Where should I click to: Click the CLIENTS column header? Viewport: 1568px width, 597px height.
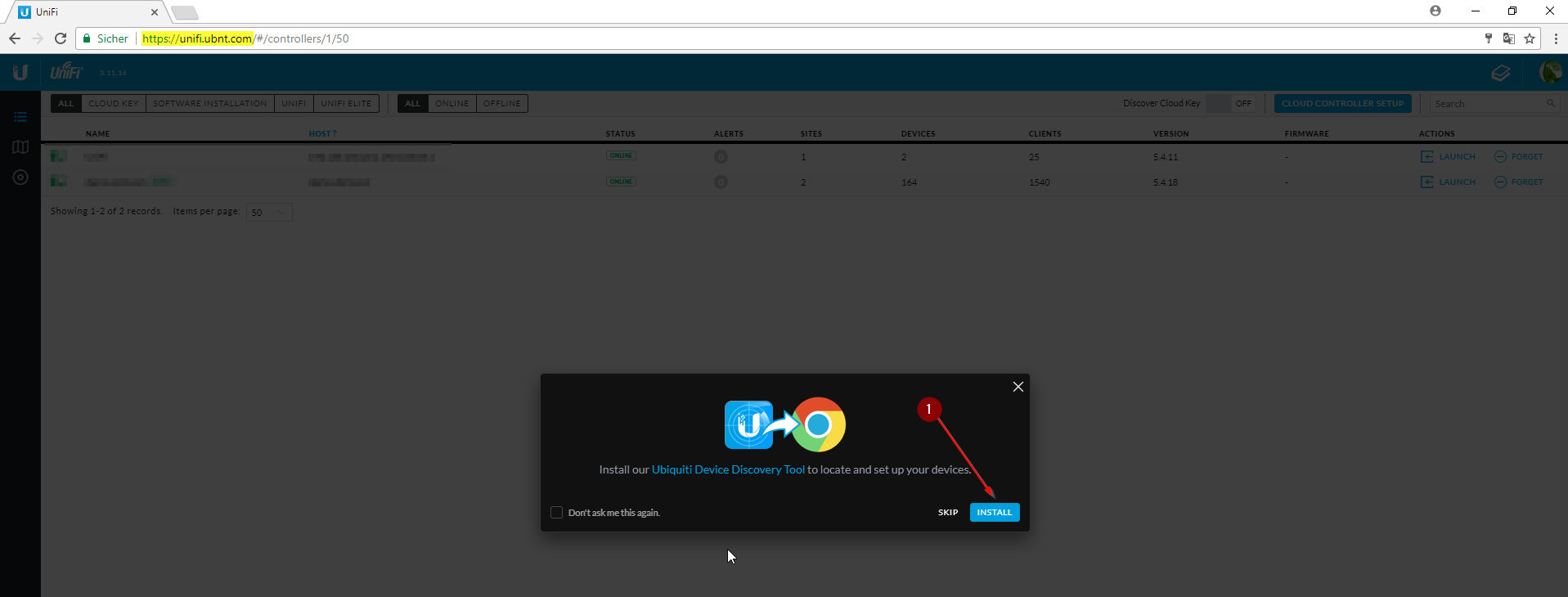1045,133
